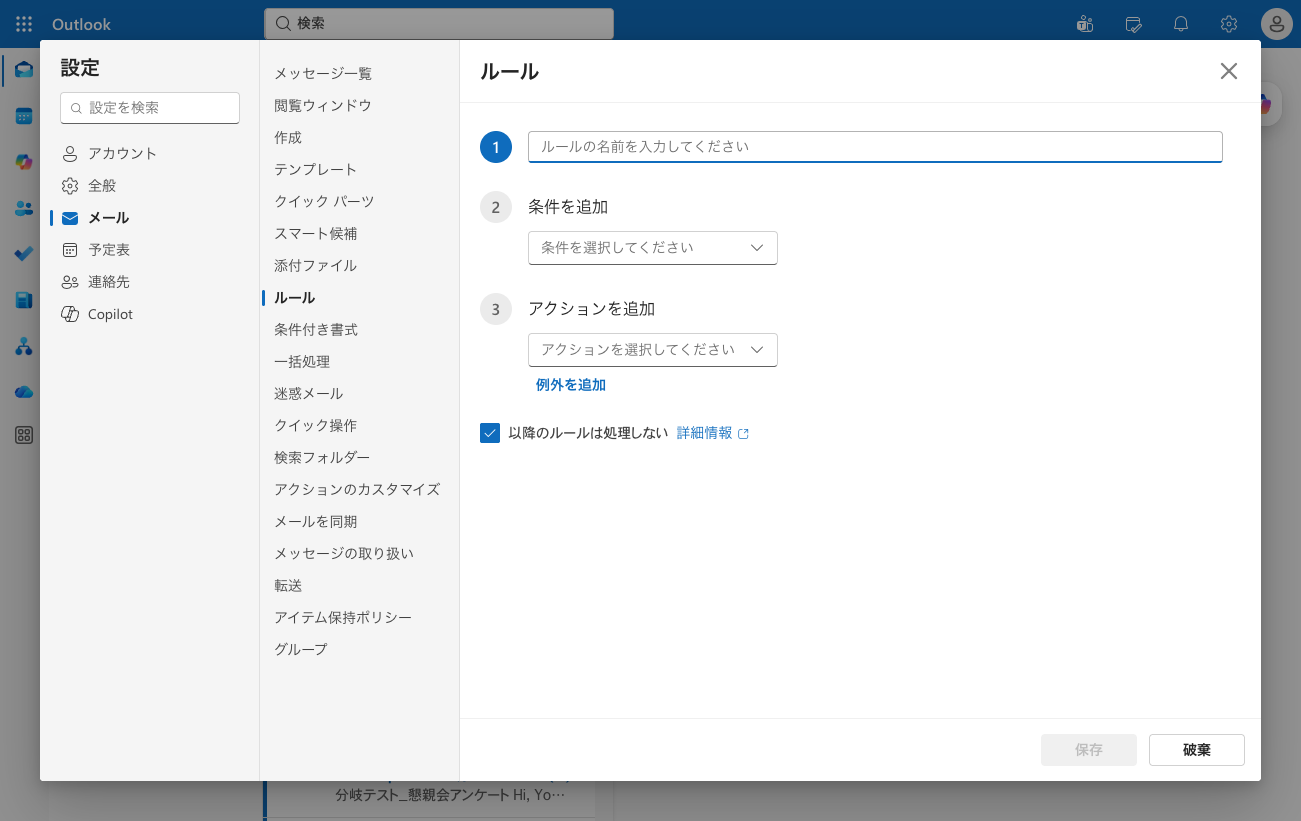Open the blue app icon below To Do
The height and width of the screenshot is (821, 1301).
(x=24, y=300)
